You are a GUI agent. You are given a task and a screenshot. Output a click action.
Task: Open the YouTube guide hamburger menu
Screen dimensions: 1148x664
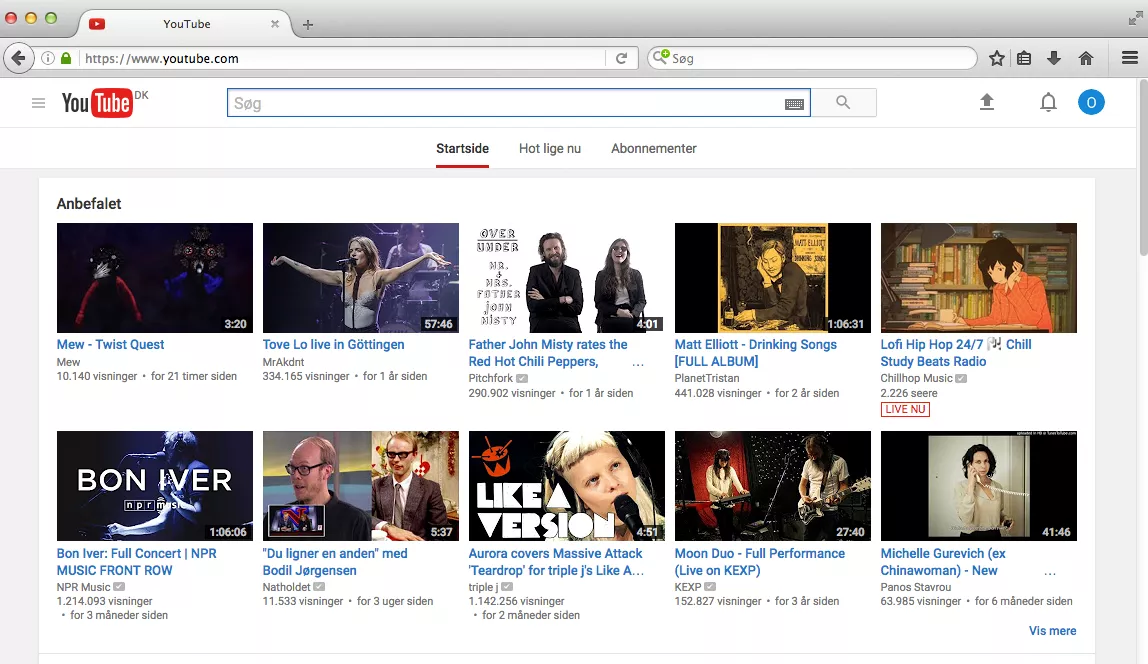38,101
